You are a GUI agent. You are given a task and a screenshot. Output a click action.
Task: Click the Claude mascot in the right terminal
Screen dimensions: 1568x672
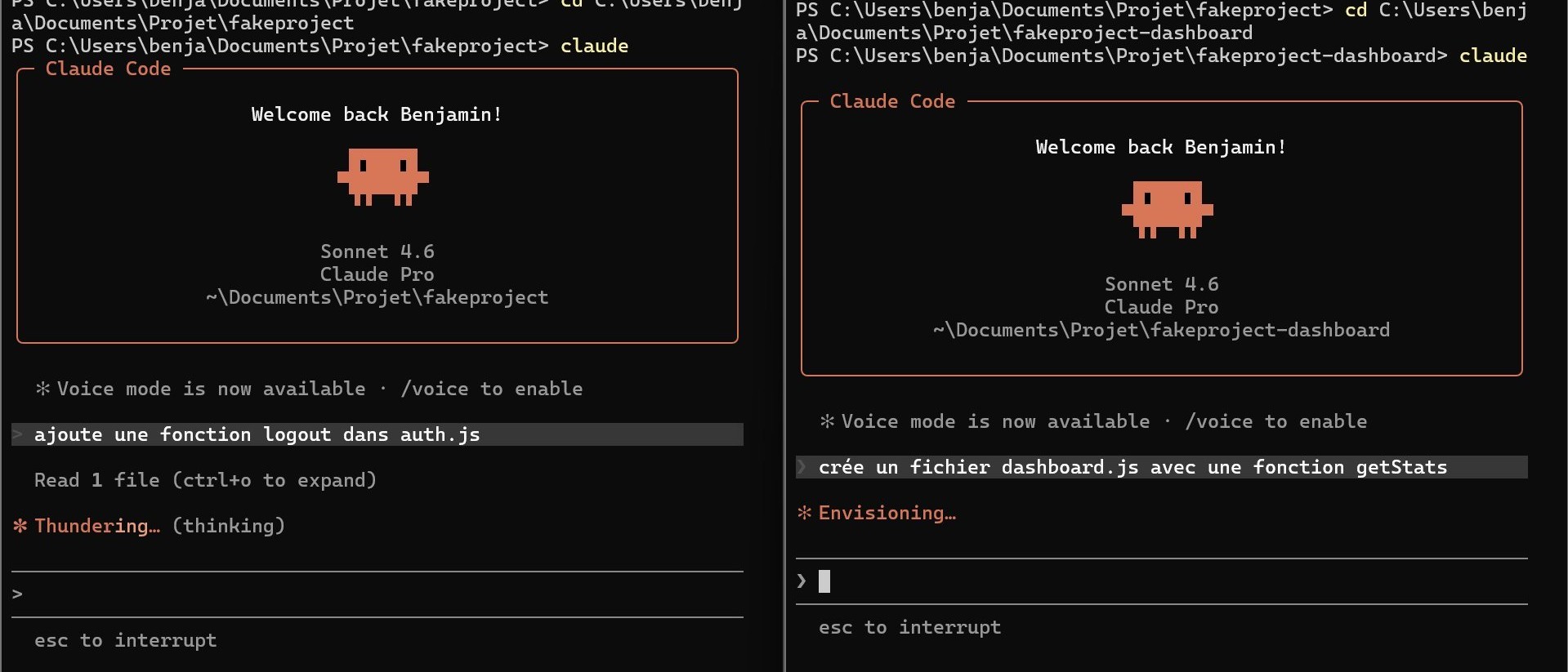(1168, 209)
